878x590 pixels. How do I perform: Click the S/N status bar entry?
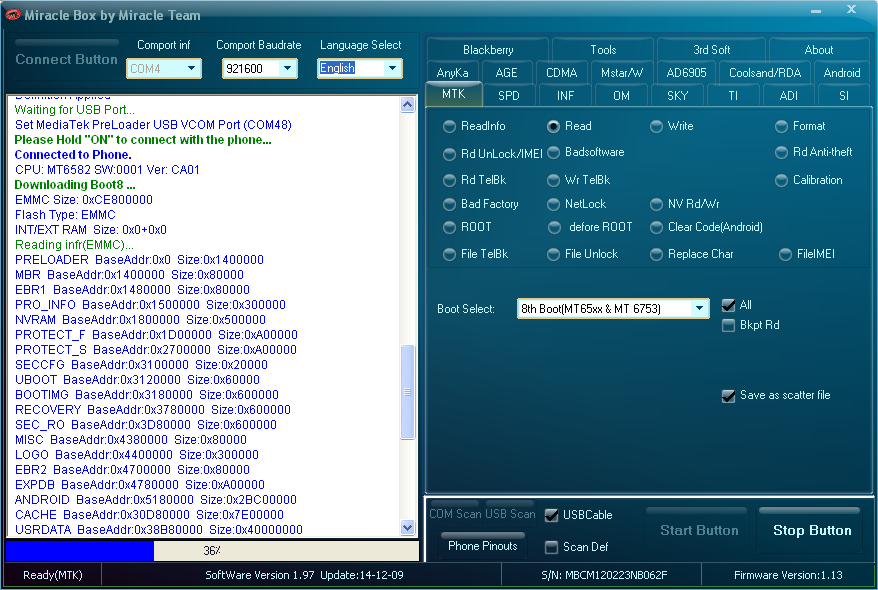click(x=604, y=575)
